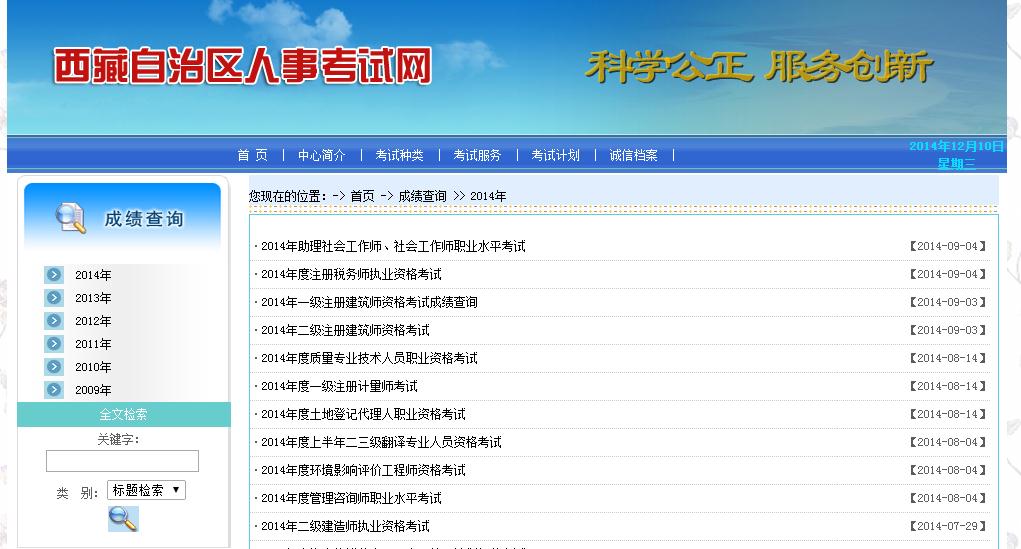
Task: Open the 标题检索 category dropdown
Action: pos(146,490)
